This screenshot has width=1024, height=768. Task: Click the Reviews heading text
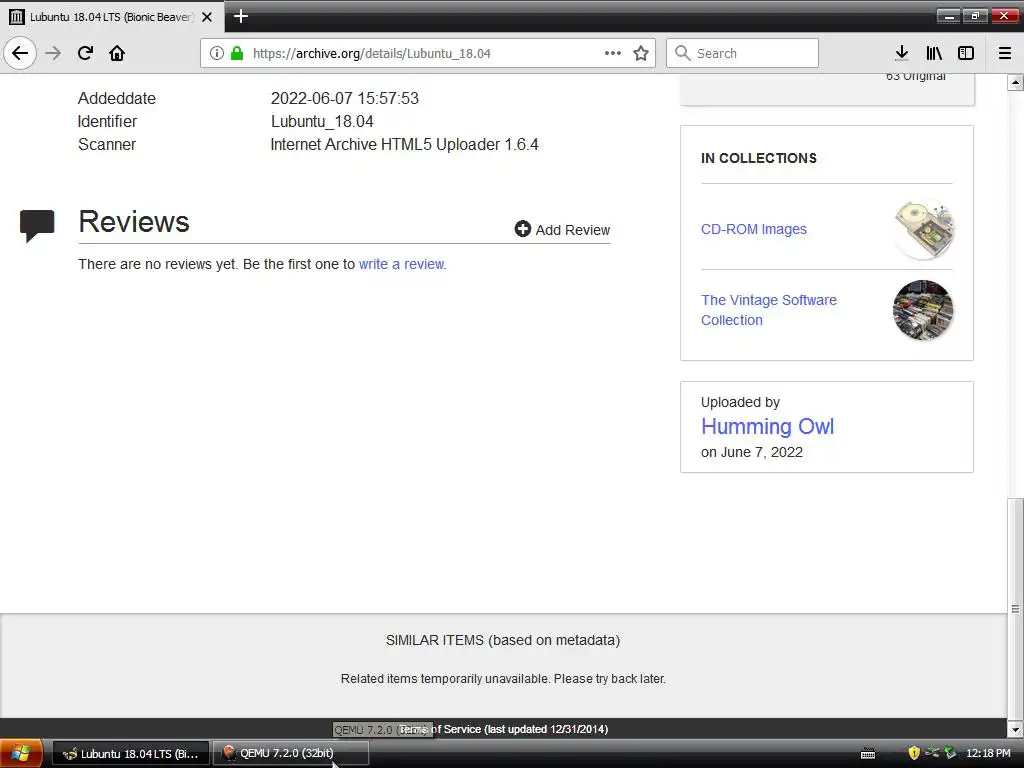pos(134,221)
